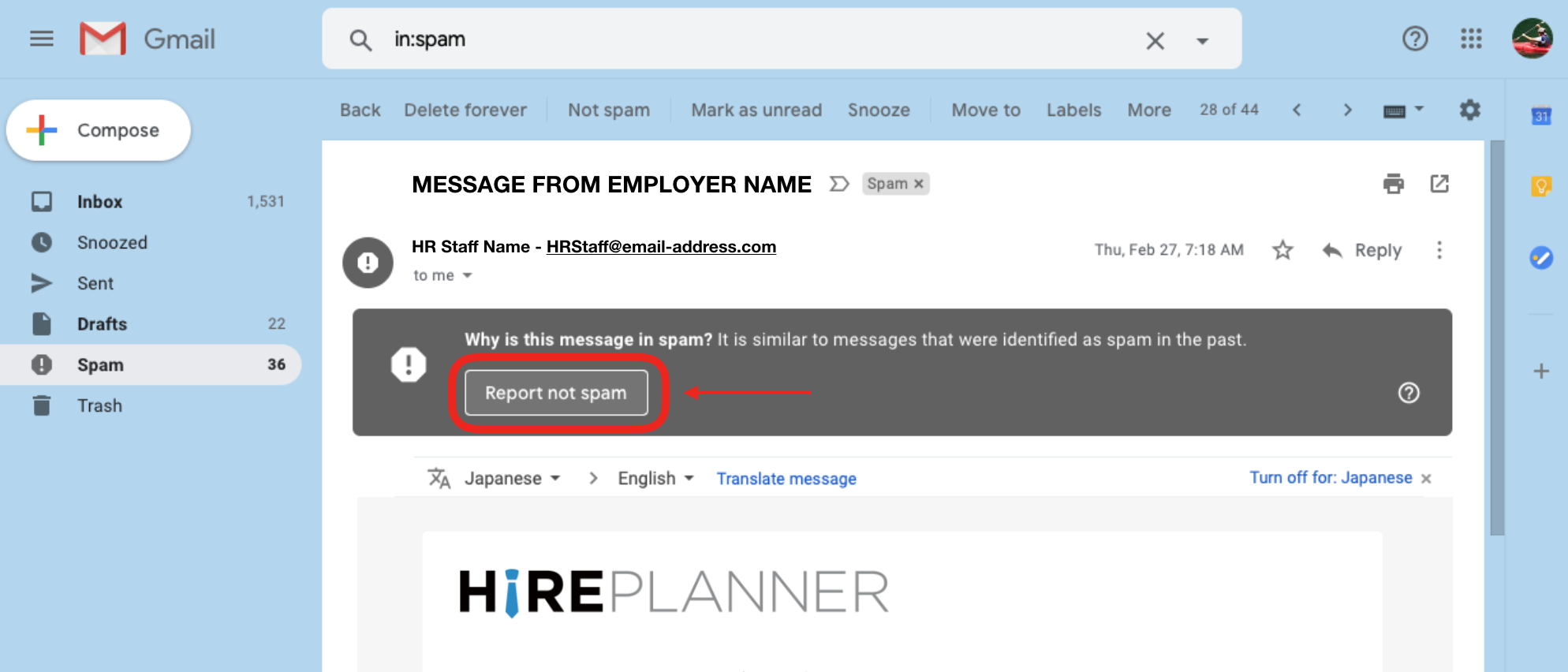1568x672 pixels.
Task: Open Google Keep side panel icon
Action: coord(1541,186)
